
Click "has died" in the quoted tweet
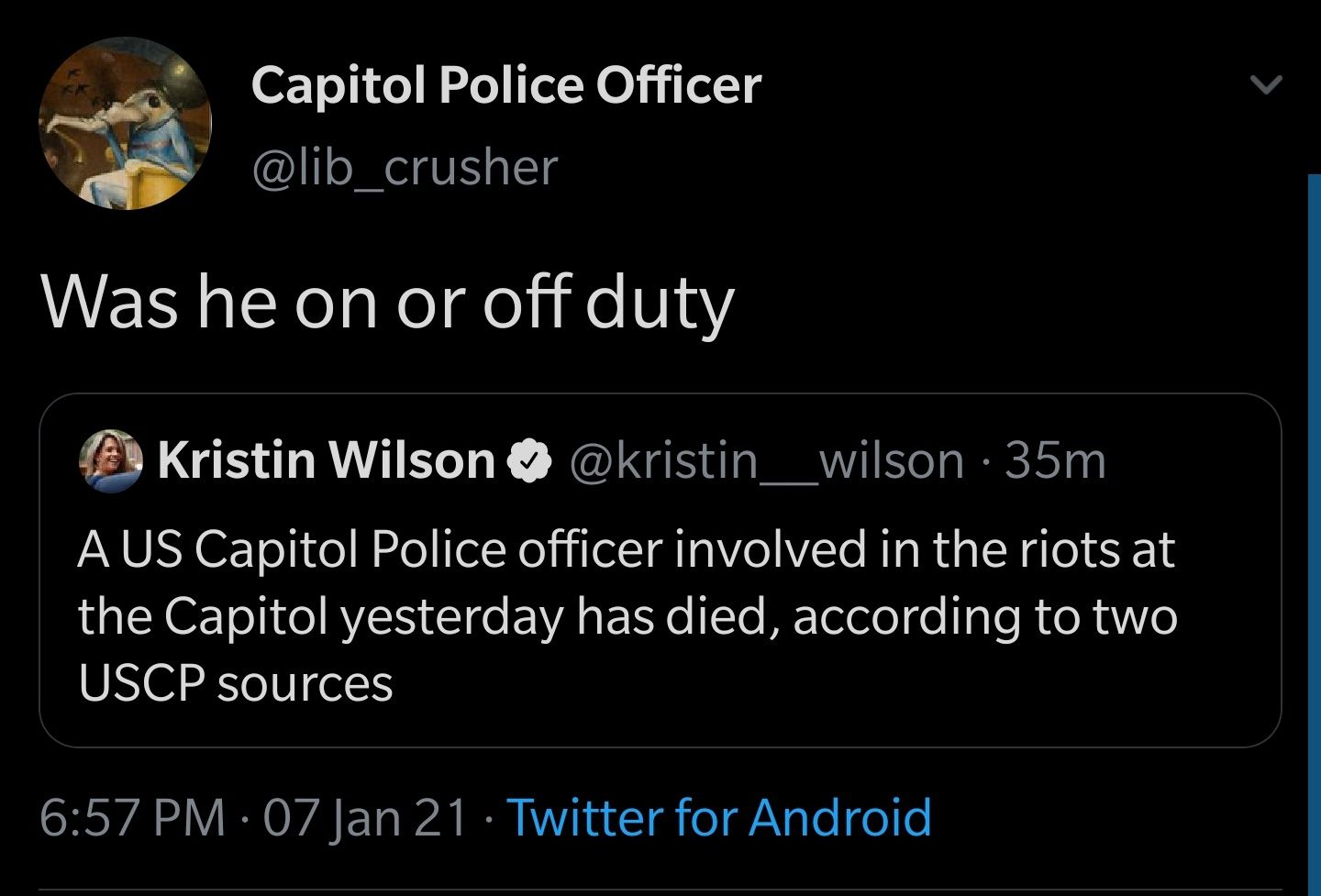(679, 616)
